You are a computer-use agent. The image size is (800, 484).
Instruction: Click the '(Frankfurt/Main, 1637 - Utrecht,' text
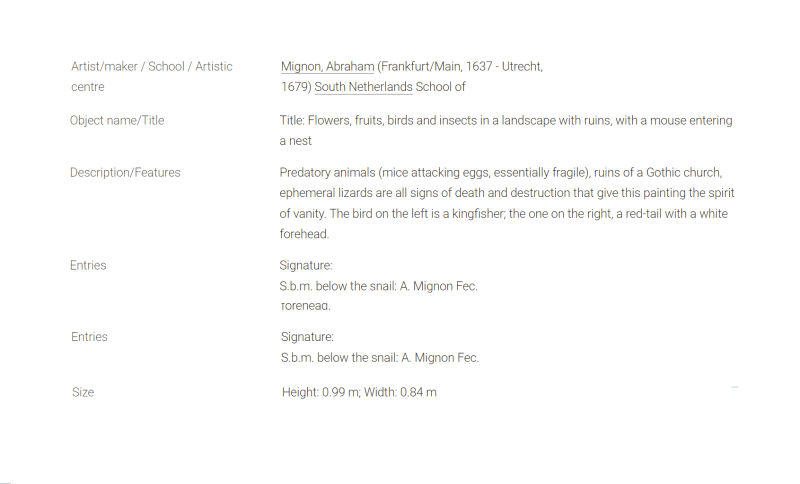click(460, 67)
